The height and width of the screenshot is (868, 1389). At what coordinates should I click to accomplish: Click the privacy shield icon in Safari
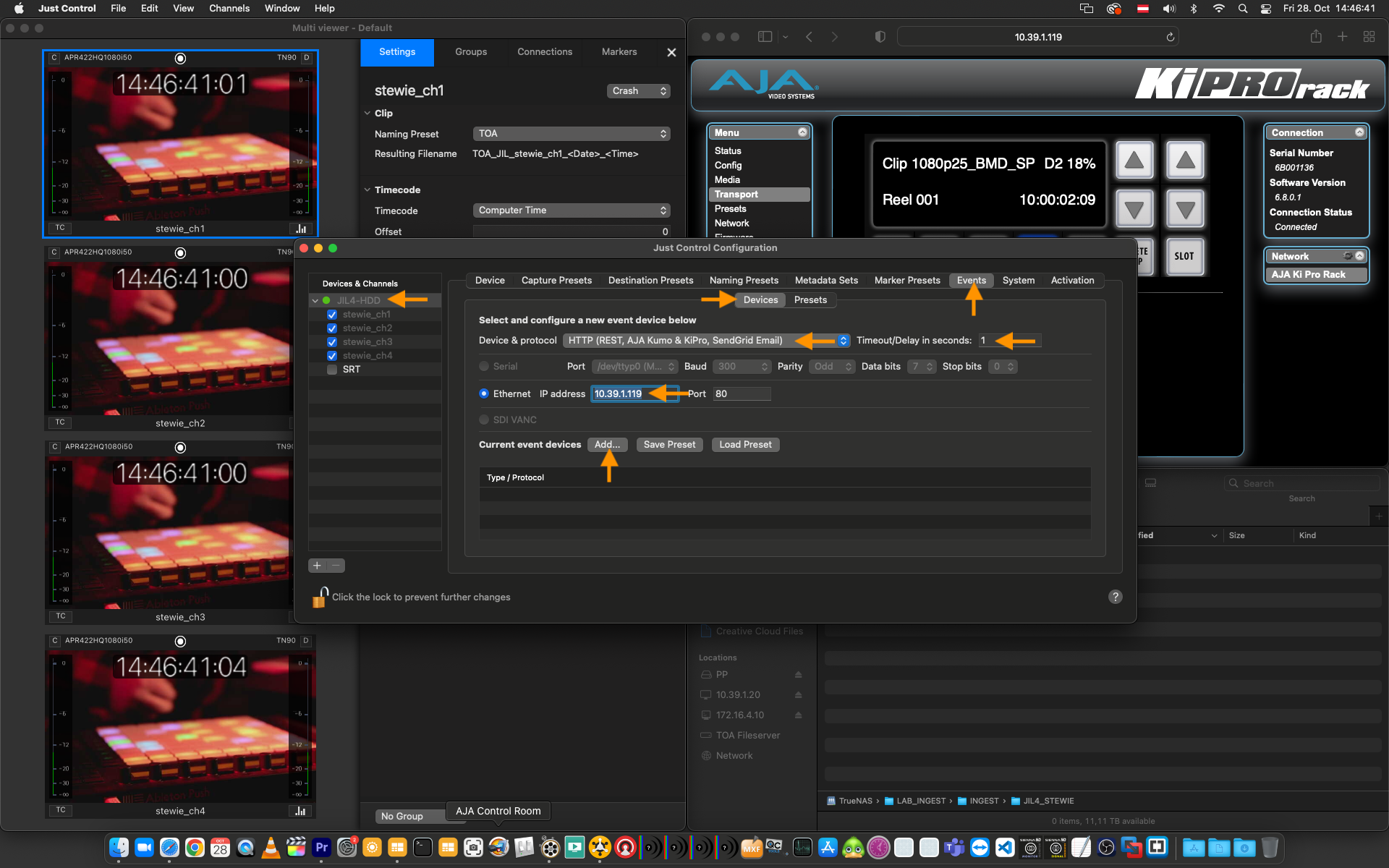click(880, 37)
